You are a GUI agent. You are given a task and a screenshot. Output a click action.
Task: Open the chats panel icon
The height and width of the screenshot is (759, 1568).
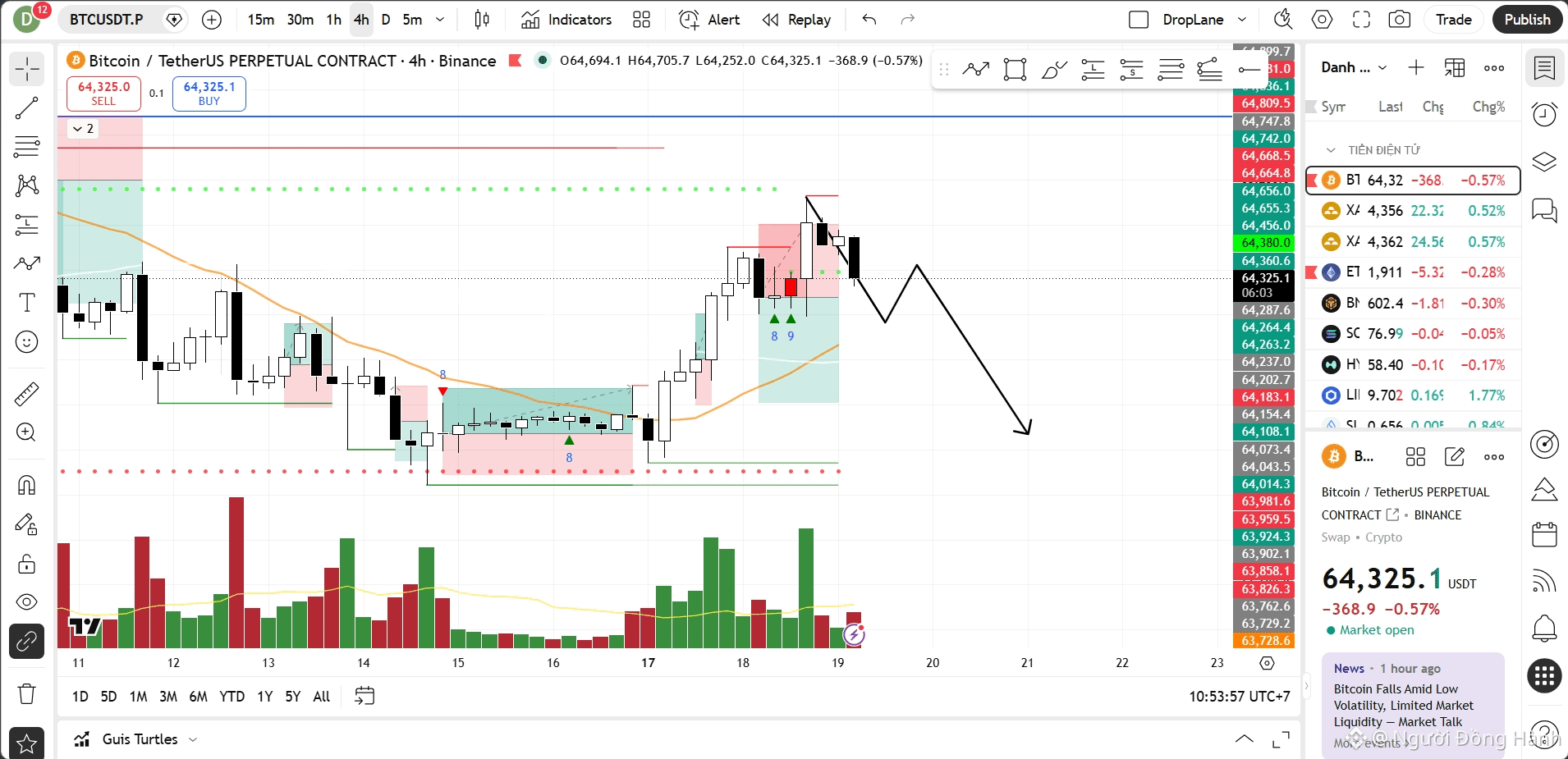[1544, 211]
